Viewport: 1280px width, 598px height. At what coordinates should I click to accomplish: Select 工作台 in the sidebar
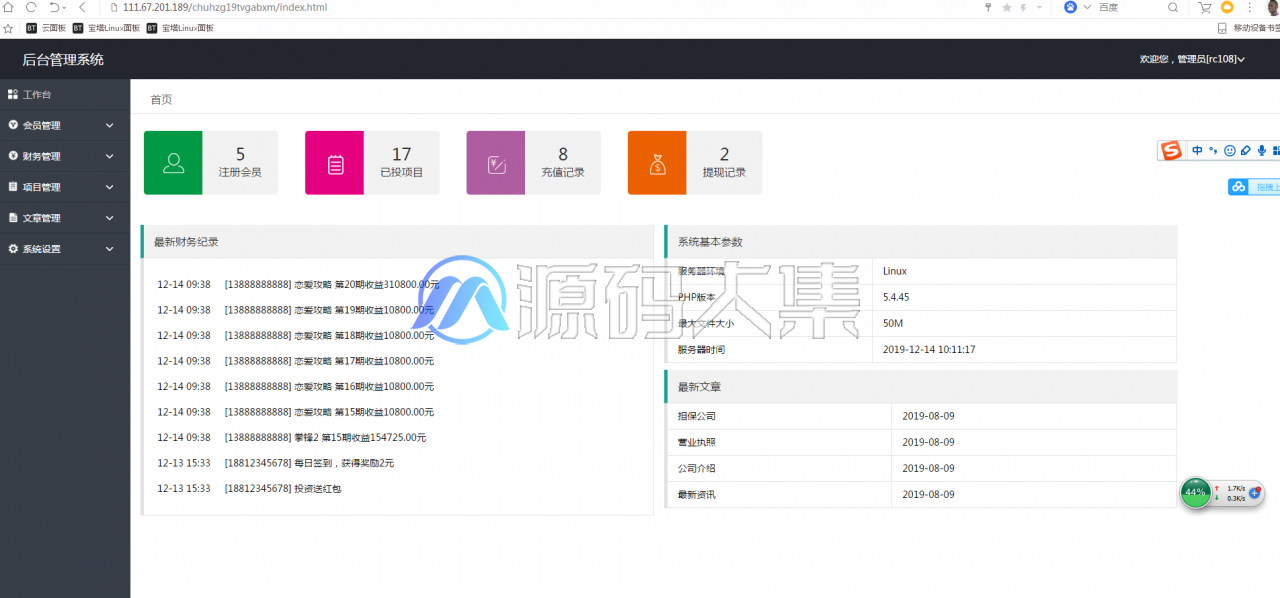65,94
